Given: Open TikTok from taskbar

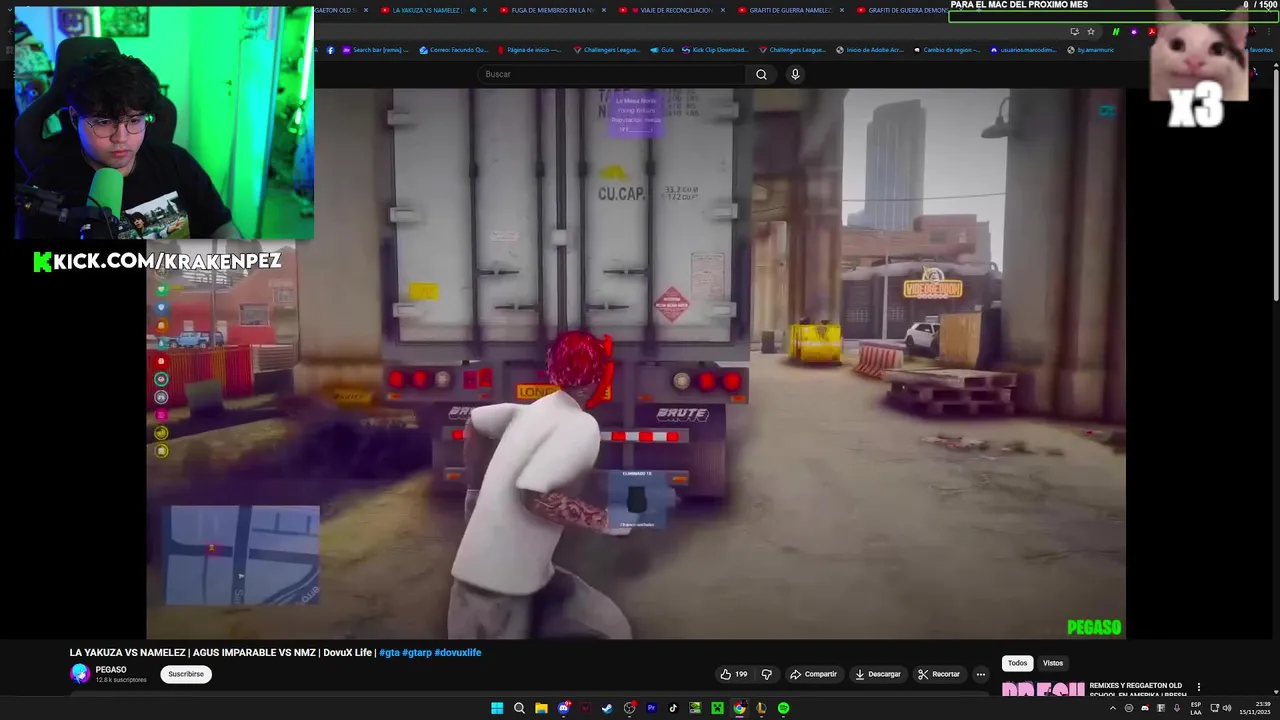Looking at the screenshot, I should point(673,708).
